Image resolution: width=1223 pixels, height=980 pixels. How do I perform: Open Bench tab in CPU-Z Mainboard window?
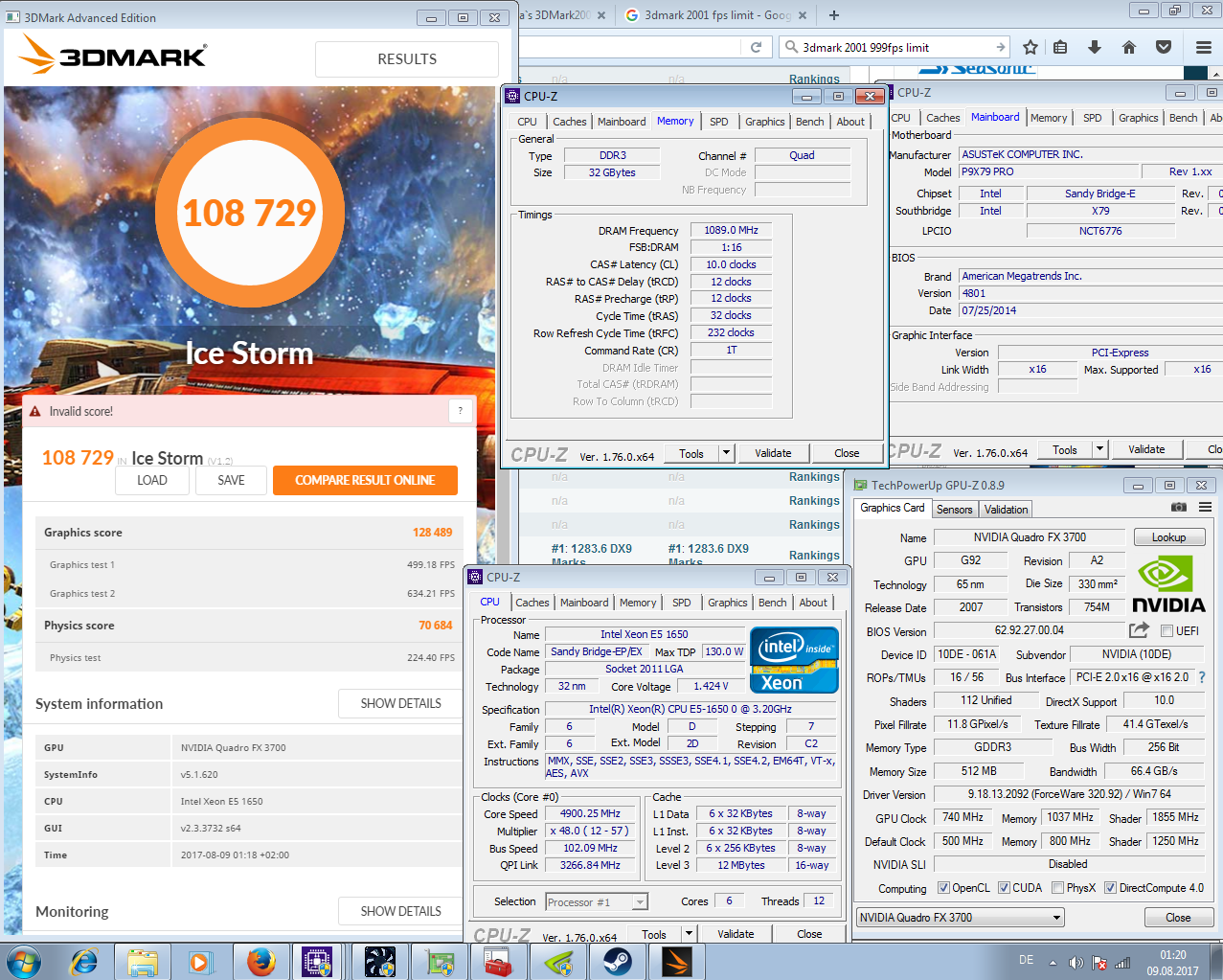click(1183, 118)
